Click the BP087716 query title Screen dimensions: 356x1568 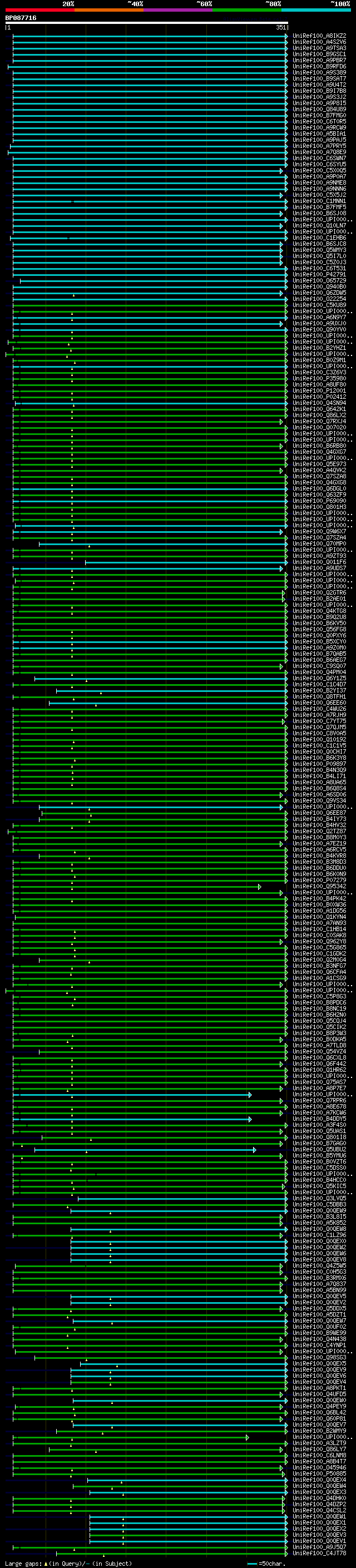click(x=21, y=18)
